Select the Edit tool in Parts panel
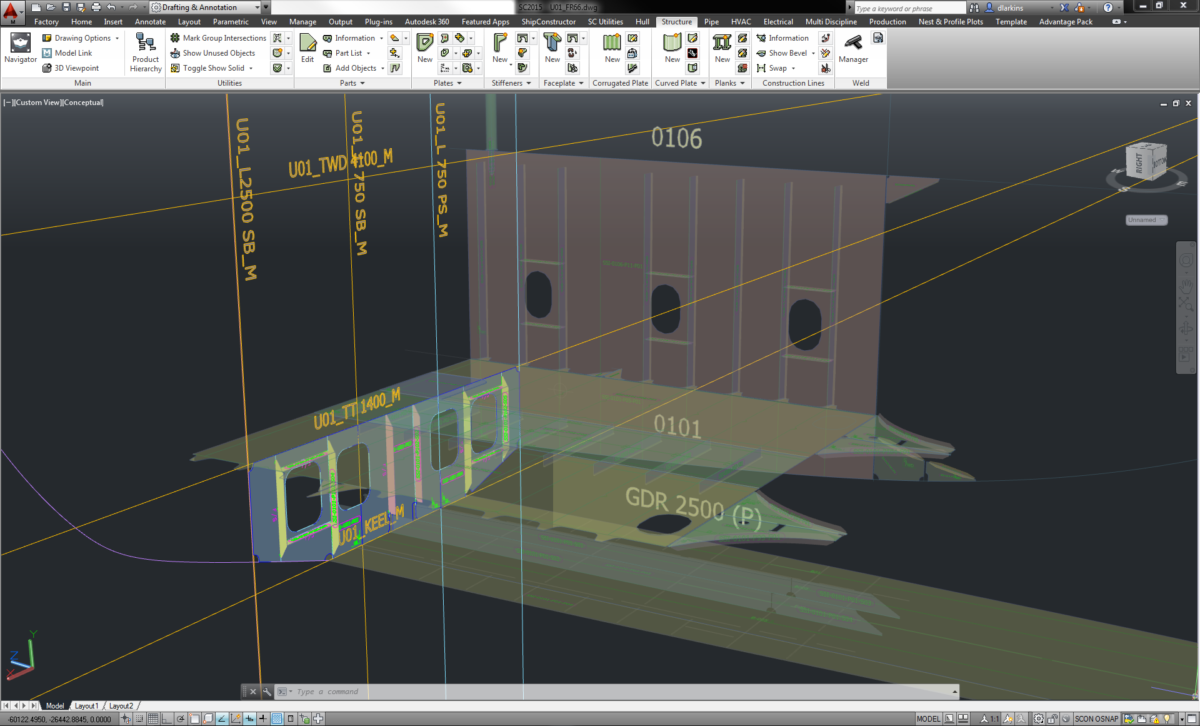This screenshot has height=726, width=1200. pos(307,48)
